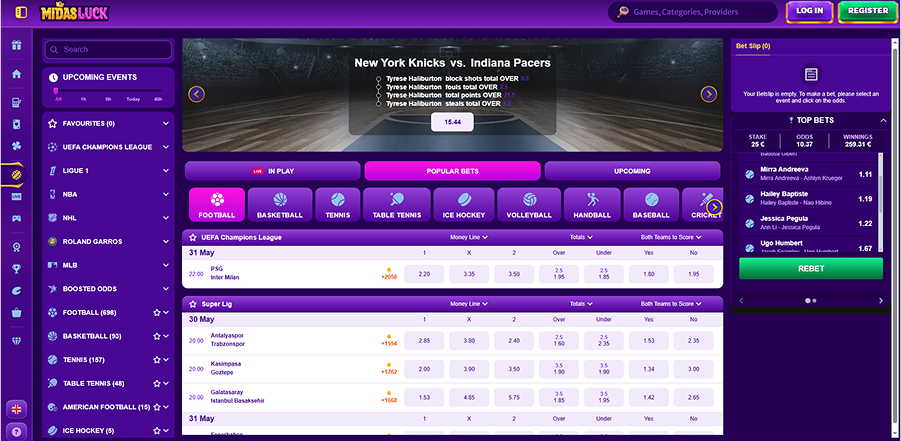The width and height of the screenshot is (901, 441).
Task: Set upcoming events slider to Today
Action: pos(133,99)
